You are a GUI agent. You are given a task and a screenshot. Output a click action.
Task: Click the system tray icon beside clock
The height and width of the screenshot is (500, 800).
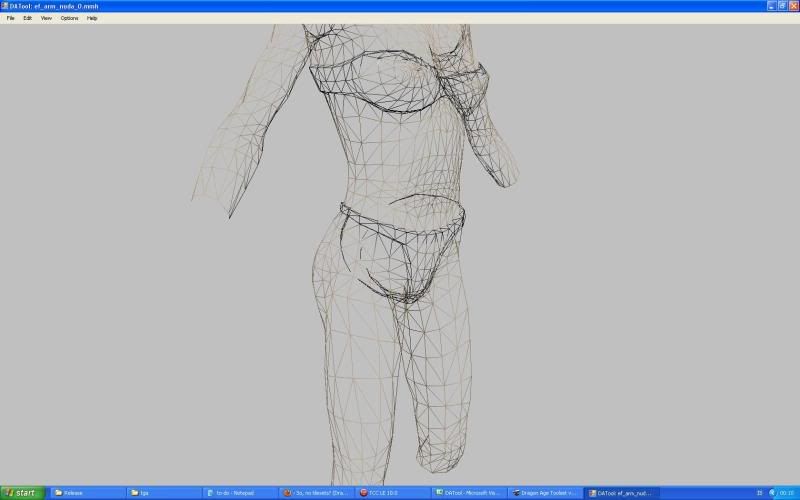(772, 493)
